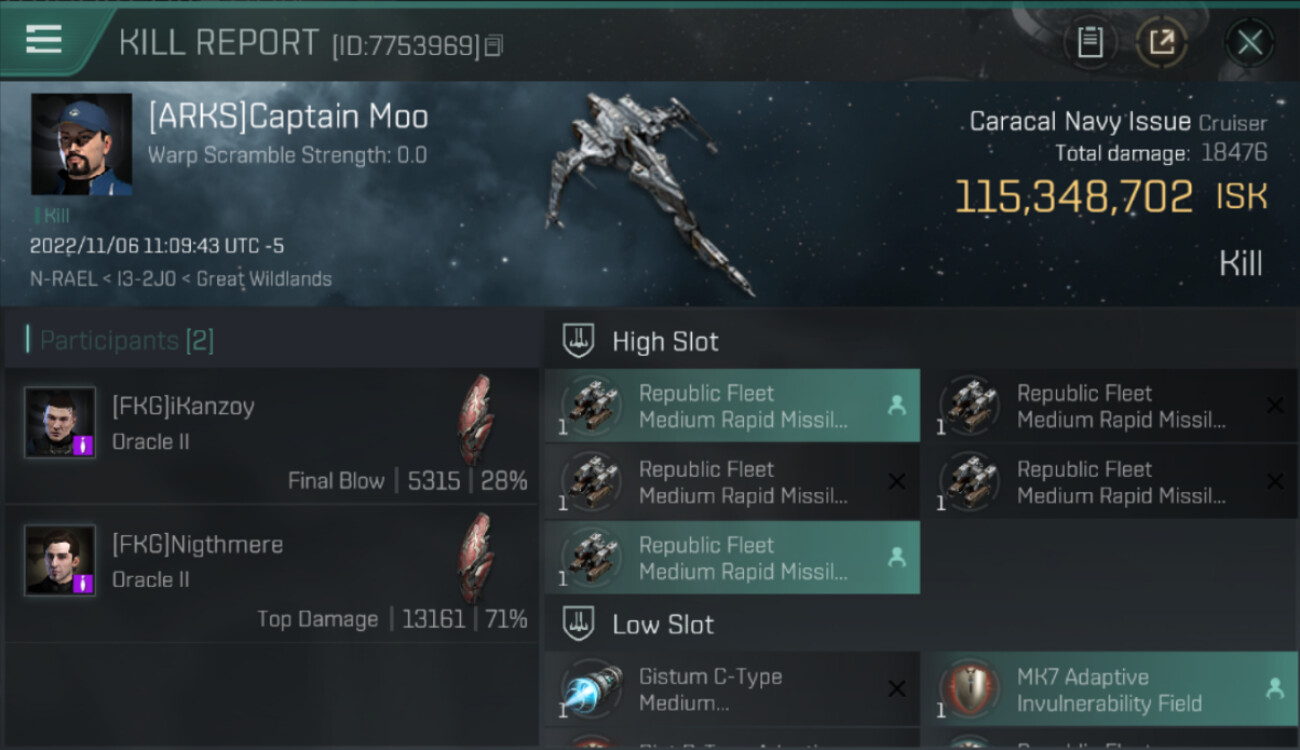The height and width of the screenshot is (750, 1300).
Task: Inspect iKanzoy's Oracle II ship icon
Action: tap(475, 420)
